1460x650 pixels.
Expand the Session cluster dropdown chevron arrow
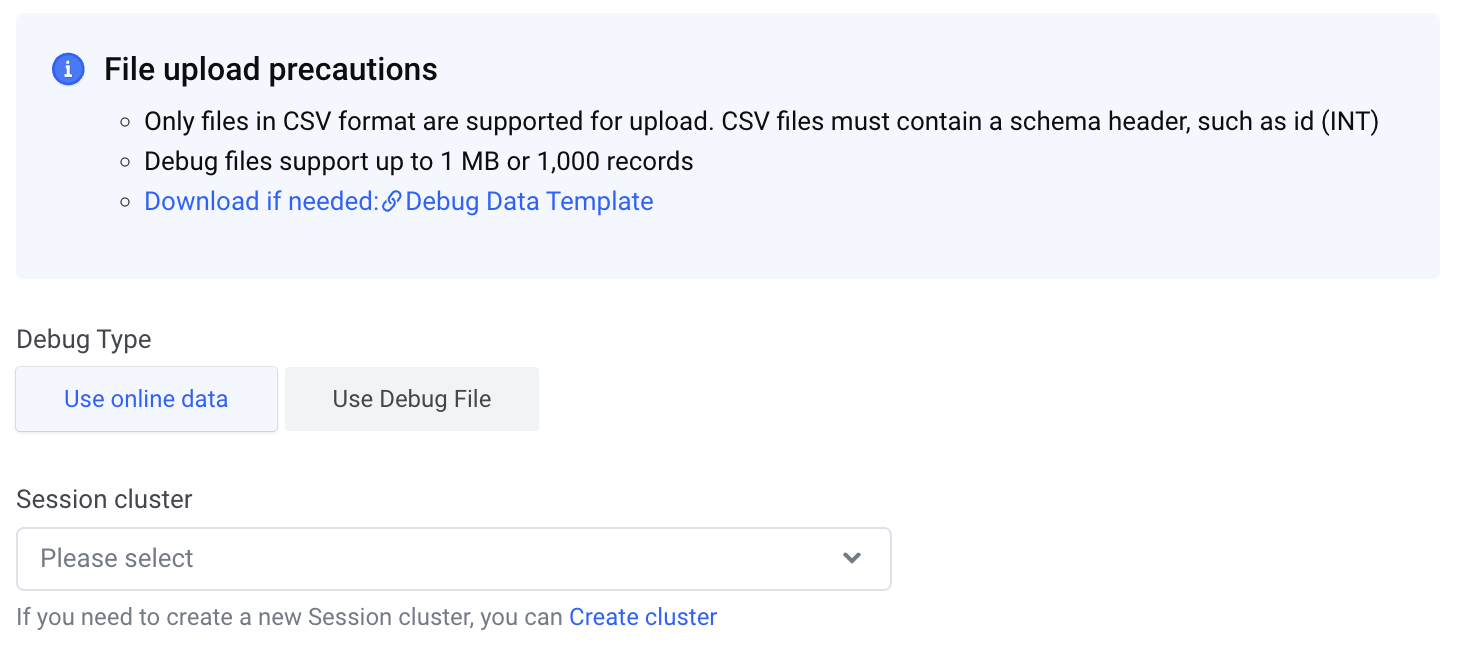click(x=852, y=558)
